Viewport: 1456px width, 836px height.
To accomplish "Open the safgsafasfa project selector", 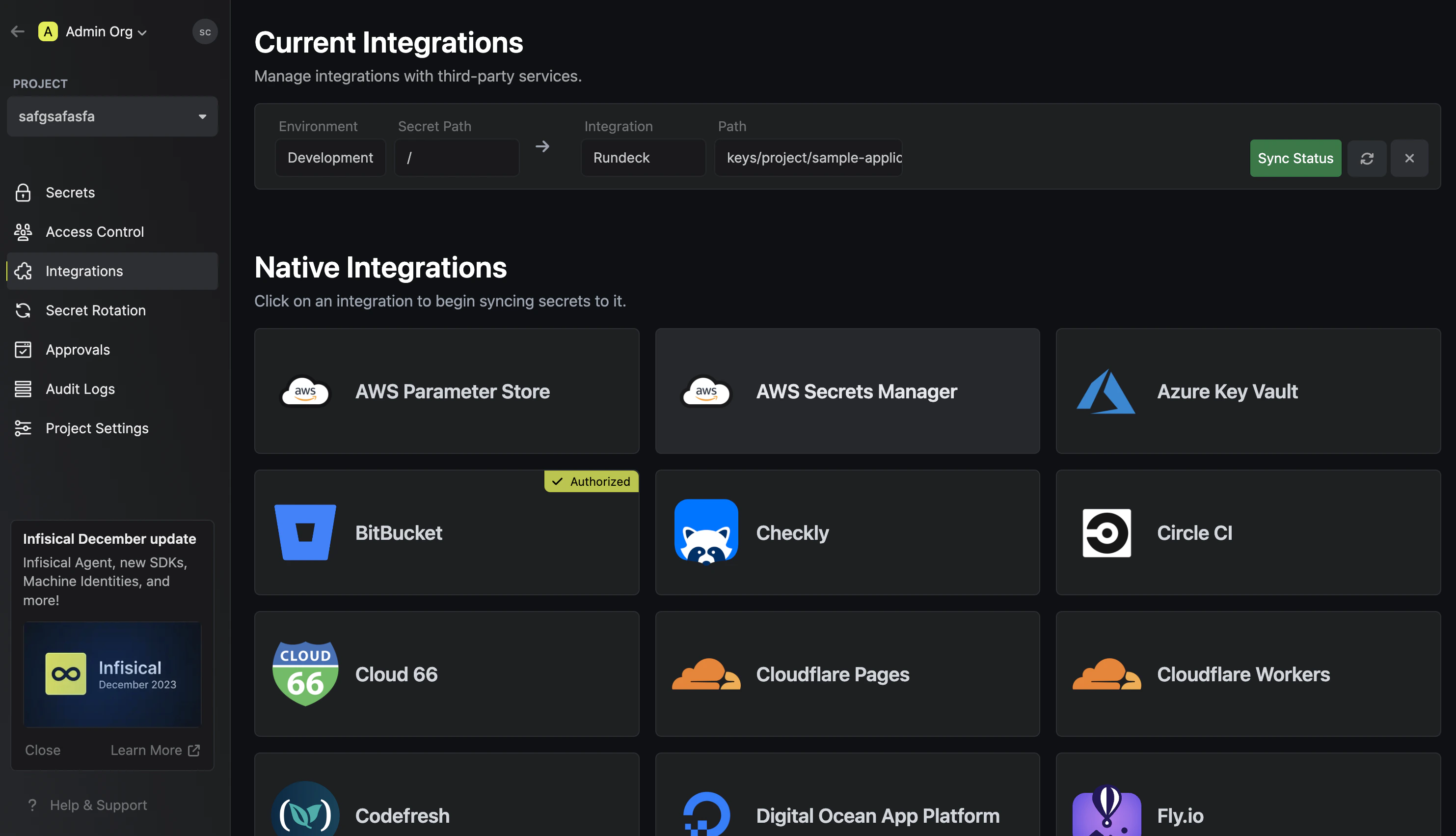I will pyautogui.click(x=112, y=116).
